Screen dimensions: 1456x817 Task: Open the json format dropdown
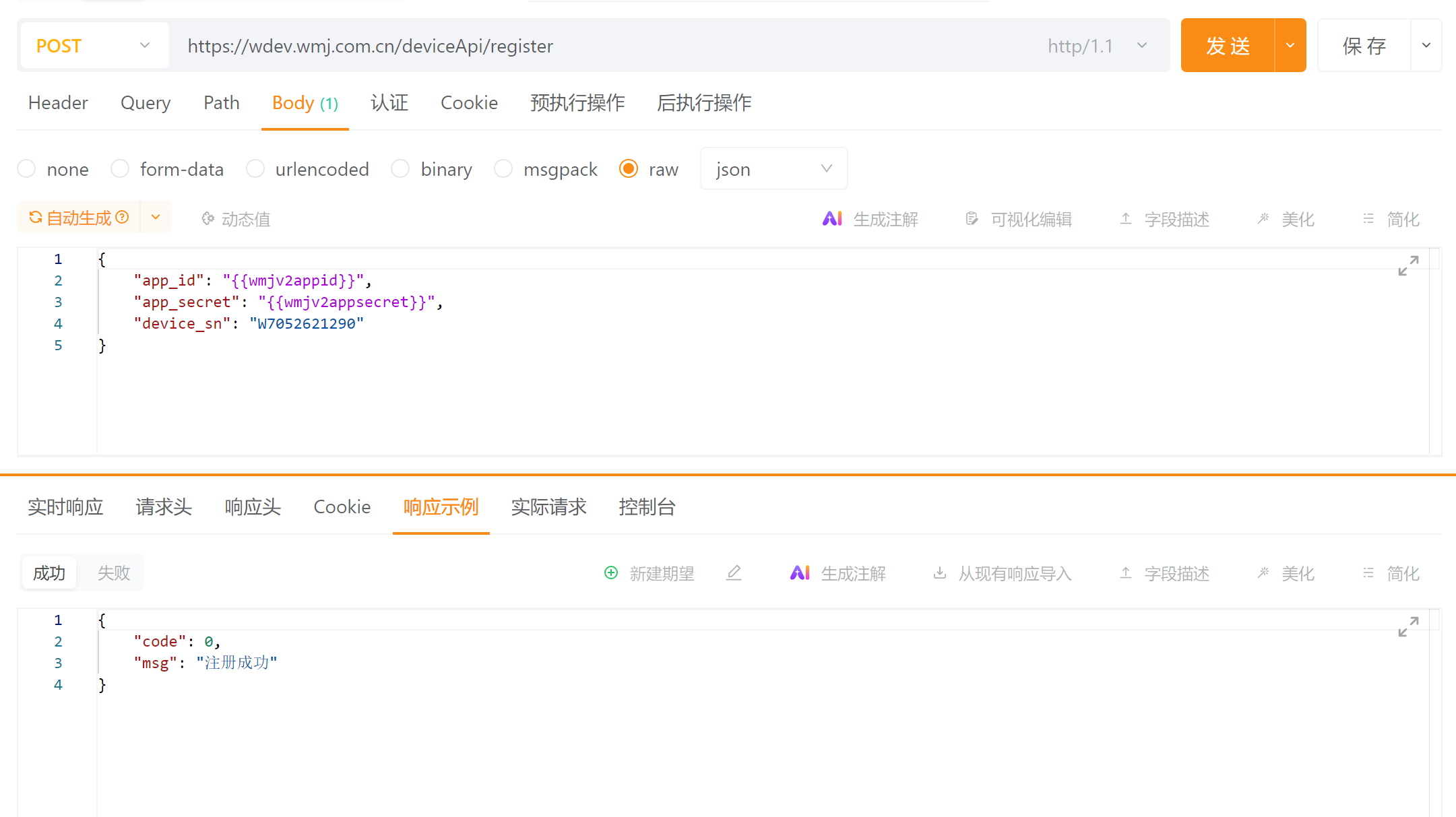(x=773, y=168)
